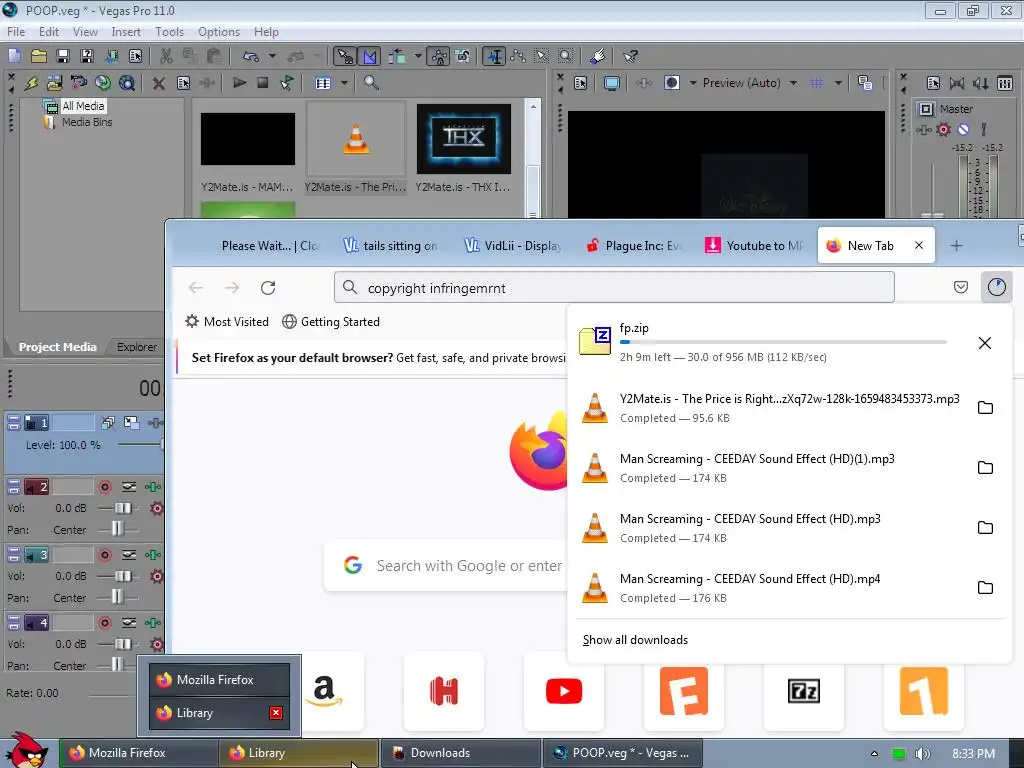1024x768 pixels.
Task: Click Preview on External Monitor icon
Action: click(x=612, y=83)
